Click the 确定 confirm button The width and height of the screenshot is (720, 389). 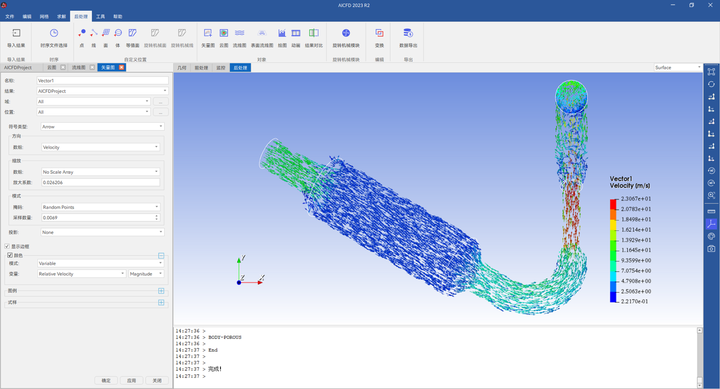pyautogui.click(x=106, y=380)
